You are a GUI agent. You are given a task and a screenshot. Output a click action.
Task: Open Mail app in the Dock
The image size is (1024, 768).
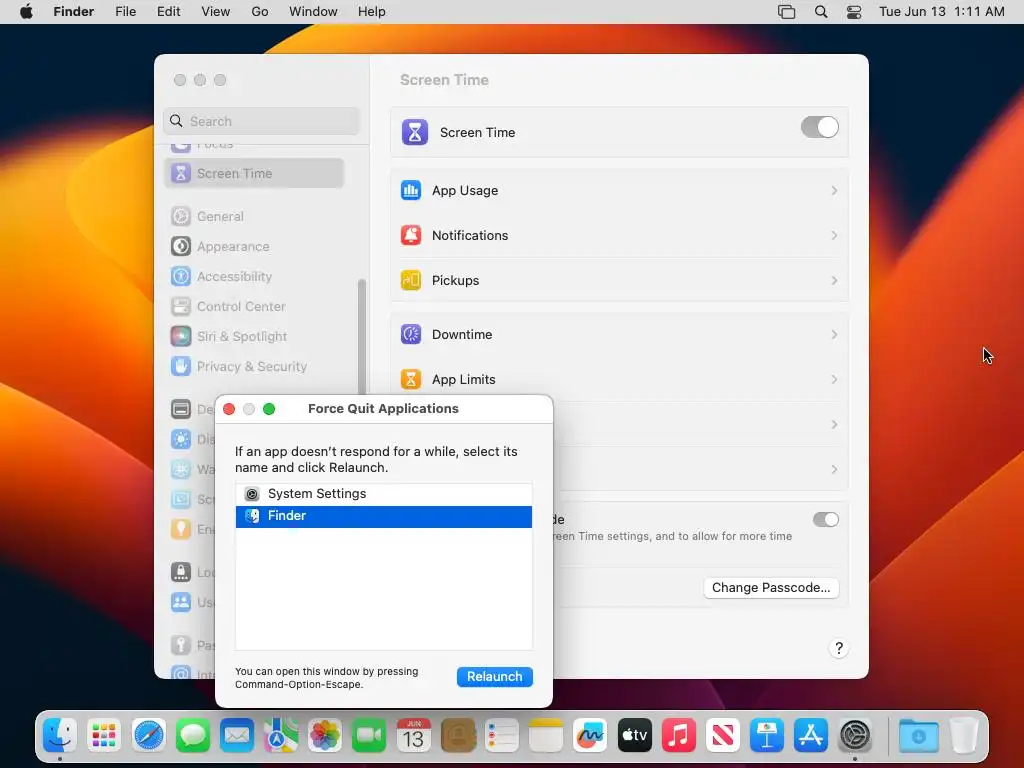tap(236, 736)
